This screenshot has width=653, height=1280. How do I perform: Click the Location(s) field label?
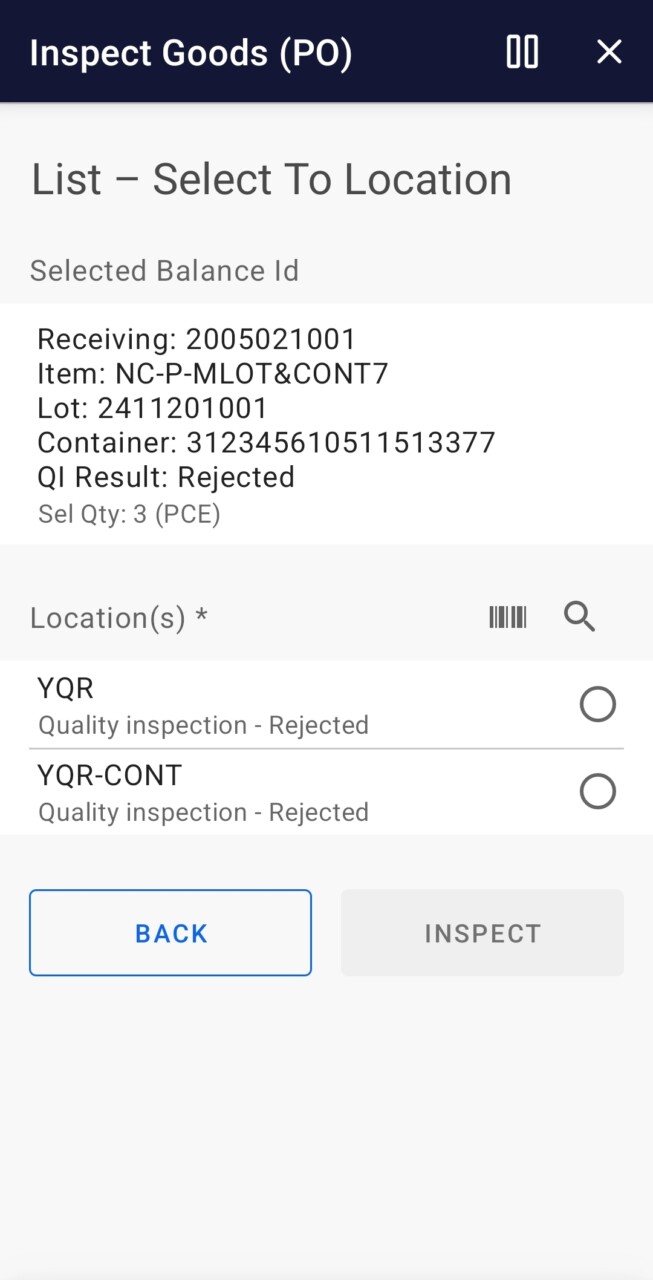coord(119,618)
